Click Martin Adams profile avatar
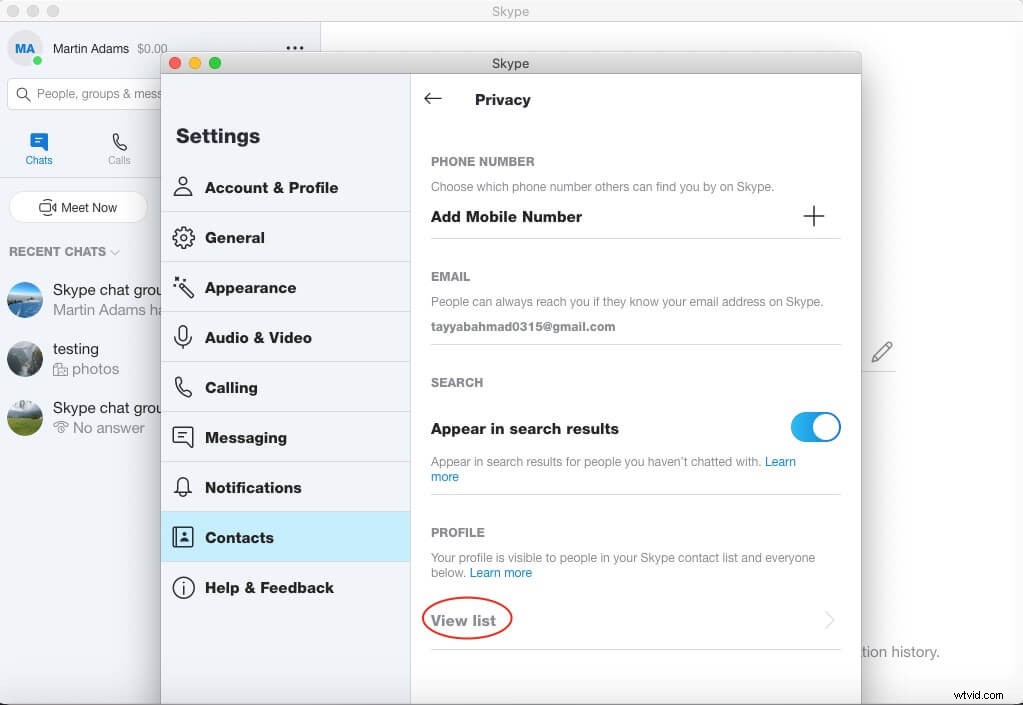Image resolution: width=1023 pixels, height=705 pixels. [23, 47]
